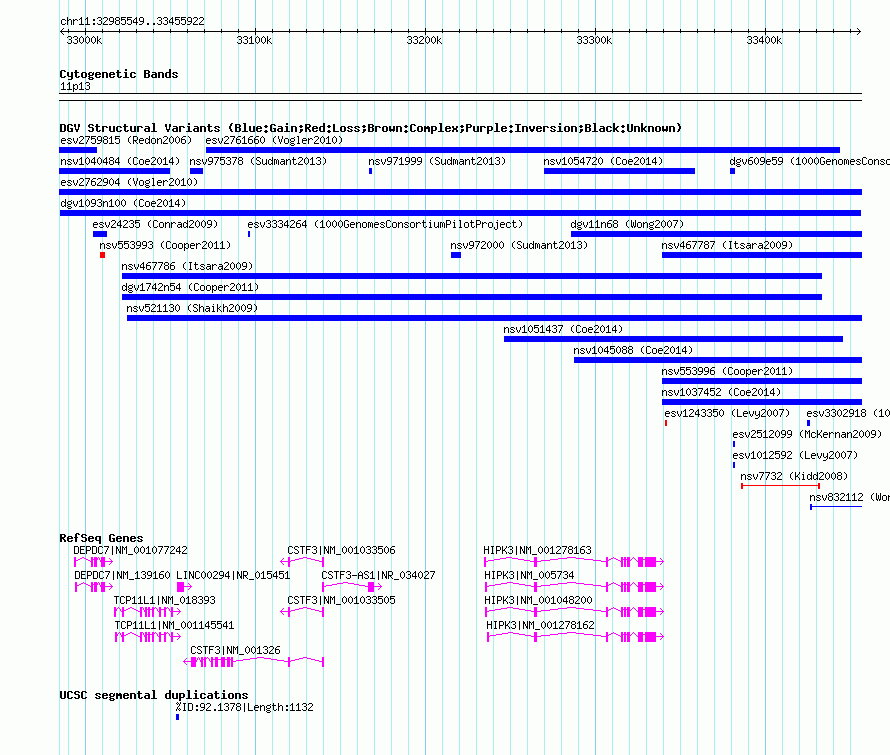Viewport: 890px width, 755px height.
Task: Click CSTF3|NM_001033505 gene label
Action: tap(341, 600)
